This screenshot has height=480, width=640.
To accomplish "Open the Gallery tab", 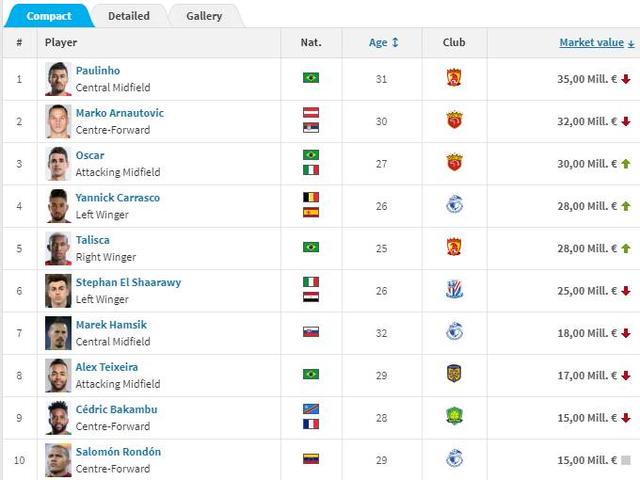I will coord(204,16).
